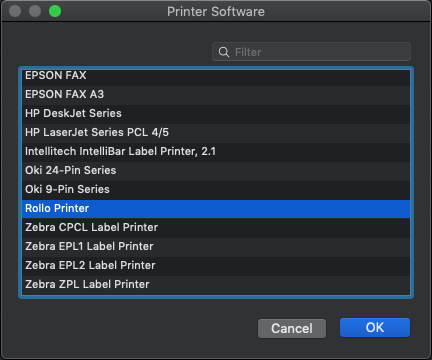Select Zebra EPL2 Label Printer
Viewport: 432px width, 360px height.
point(216,266)
